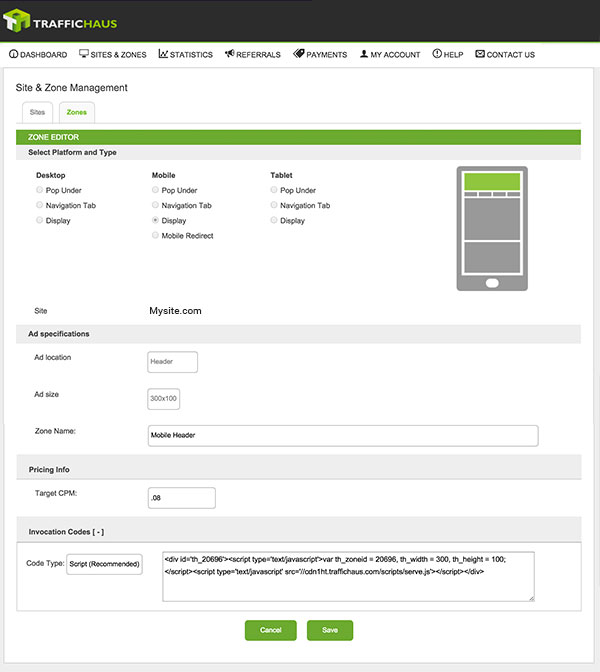
Task: Click the TrafficHaus logo
Action: [x=60, y=21]
